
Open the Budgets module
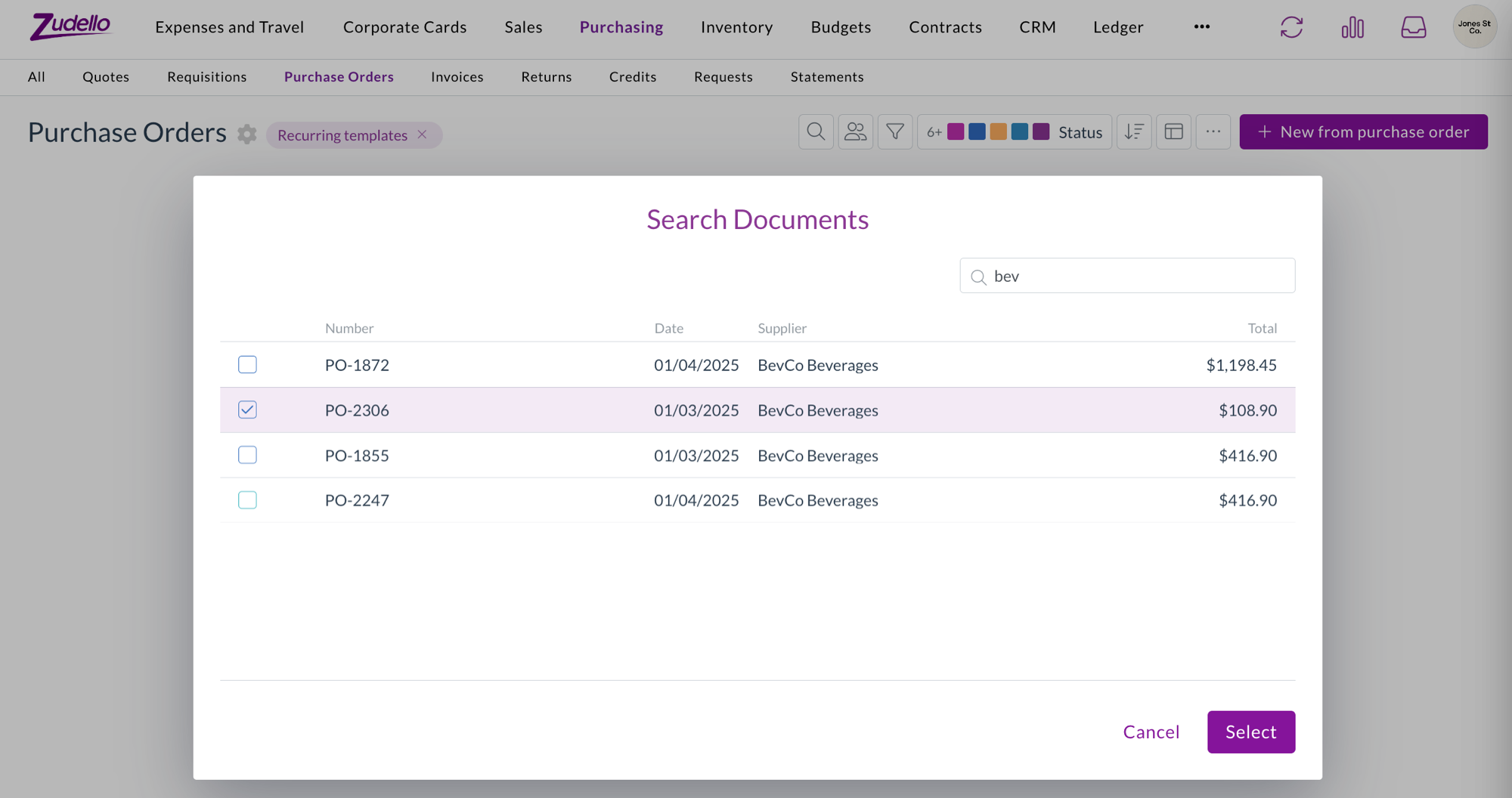841,27
